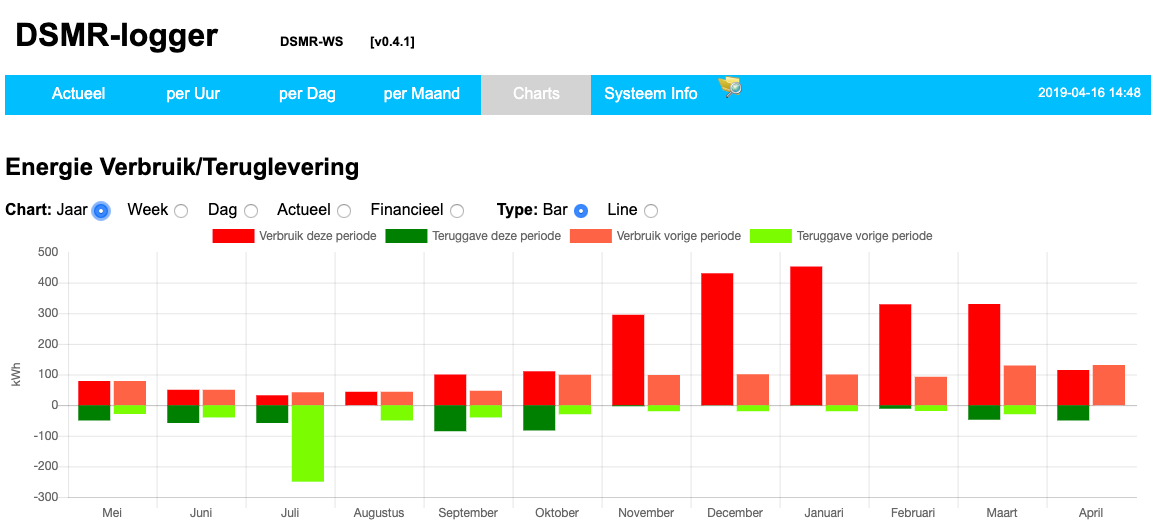Hide the Verbruik vorige periode legend series
The height and width of the screenshot is (532, 1157).
pyautogui.click(x=590, y=236)
